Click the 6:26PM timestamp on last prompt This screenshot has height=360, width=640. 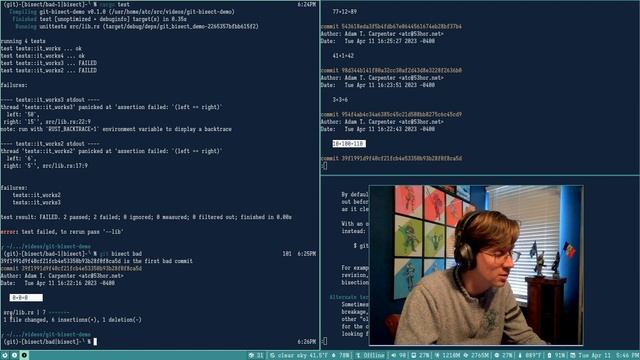307,342
